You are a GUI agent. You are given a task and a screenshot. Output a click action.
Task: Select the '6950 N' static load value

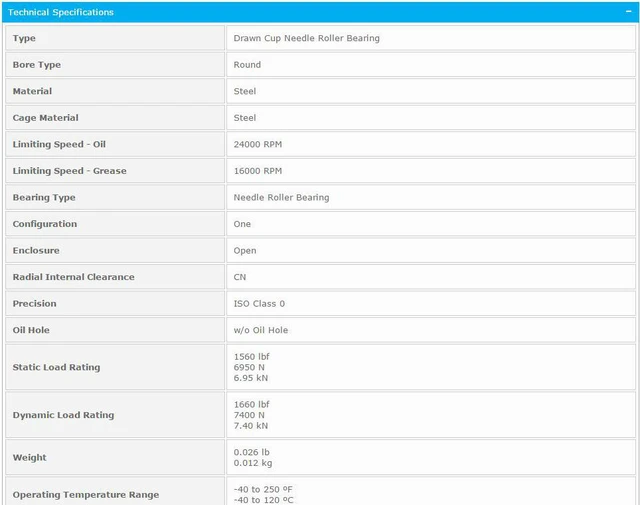click(x=249, y=367)
